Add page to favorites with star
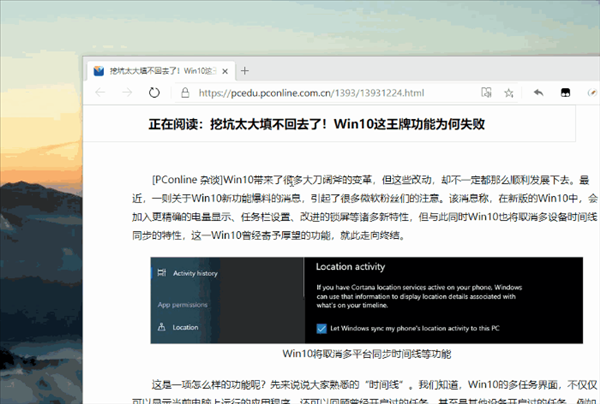This screenshot has height=404, width=600. tap(509, 93)
